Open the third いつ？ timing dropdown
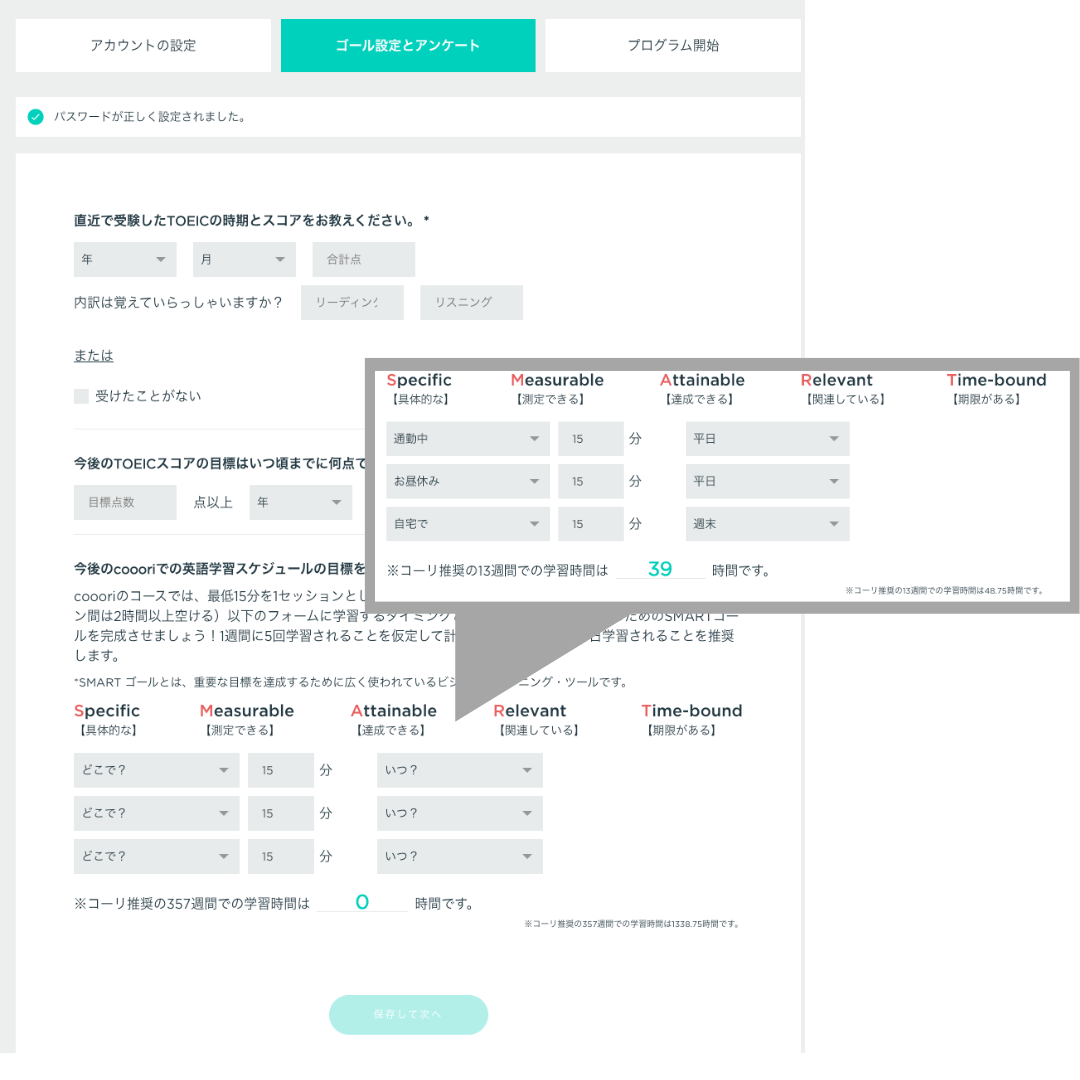1080x1080 pixels. tap(459, 857)
